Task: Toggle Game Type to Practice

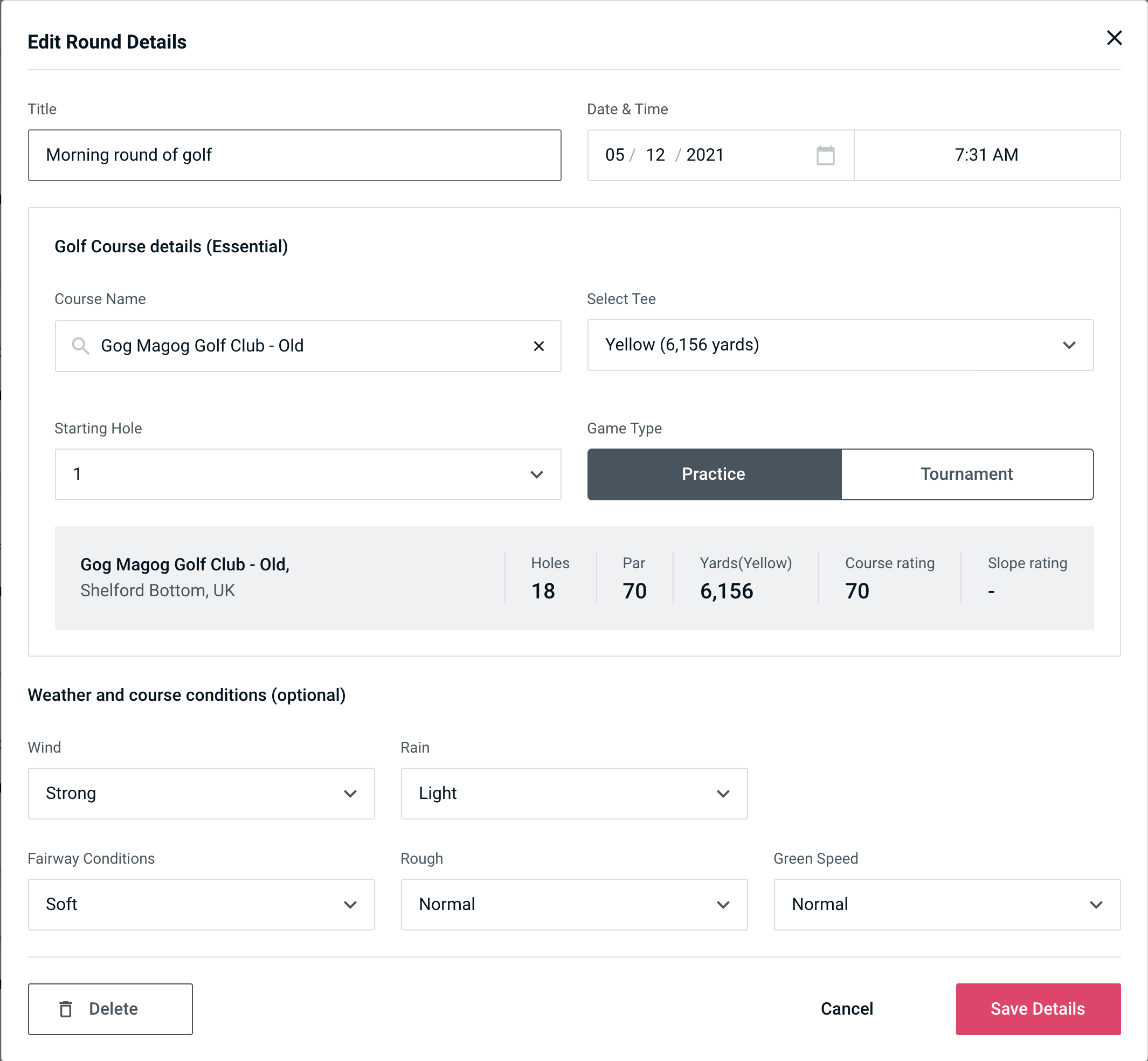Action: (713, 473)
